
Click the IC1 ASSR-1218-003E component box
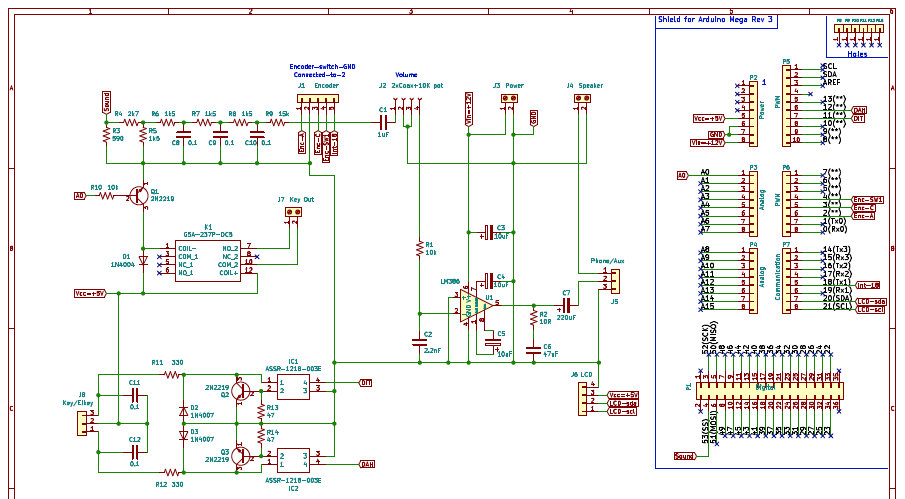297,384
